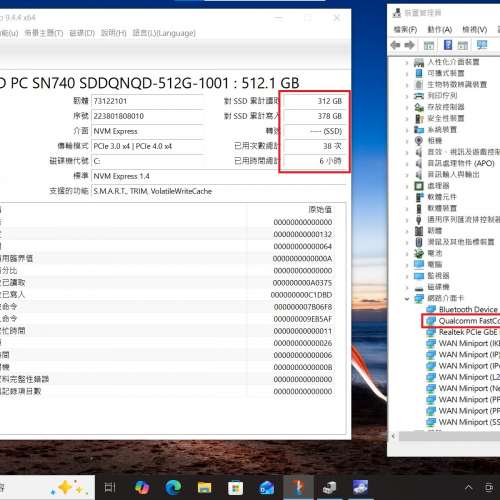Select WAN Miniport (L2TP) entry

click(x=469, y=377)
